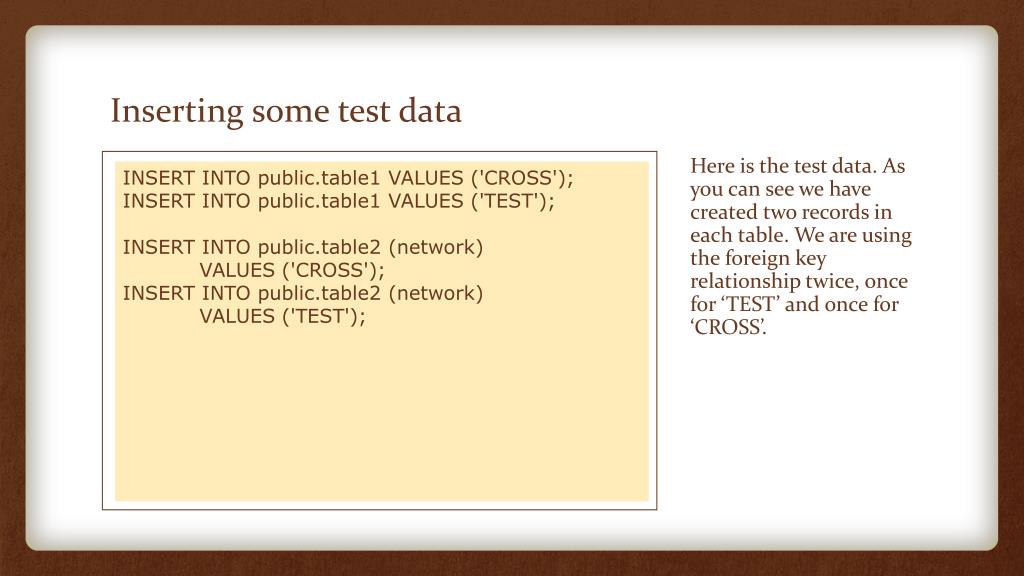Click 'you can see we have' line
The height and width of the screenshot is (576, 1024).
[780, 189]
